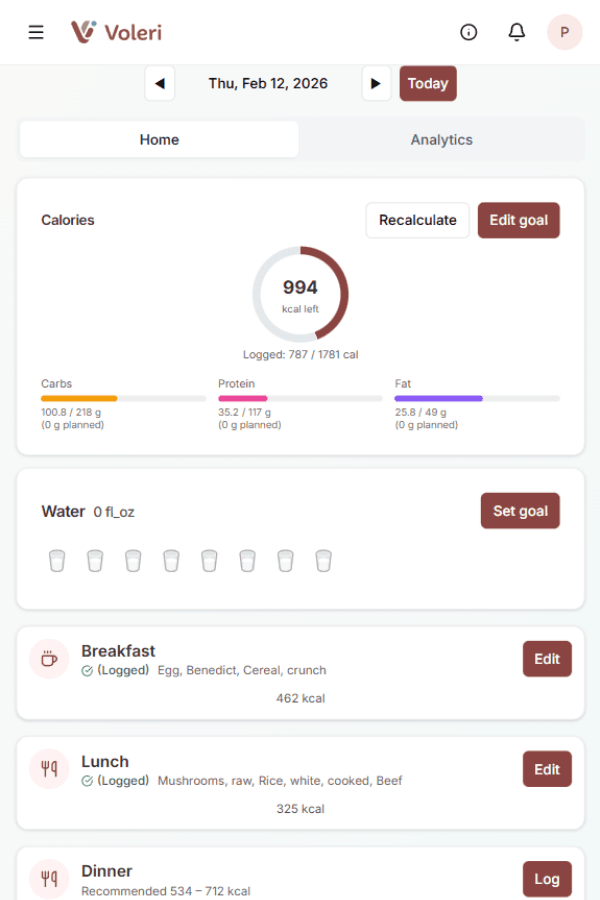Go to the previous day with left arrow

(x=160, y=83)
